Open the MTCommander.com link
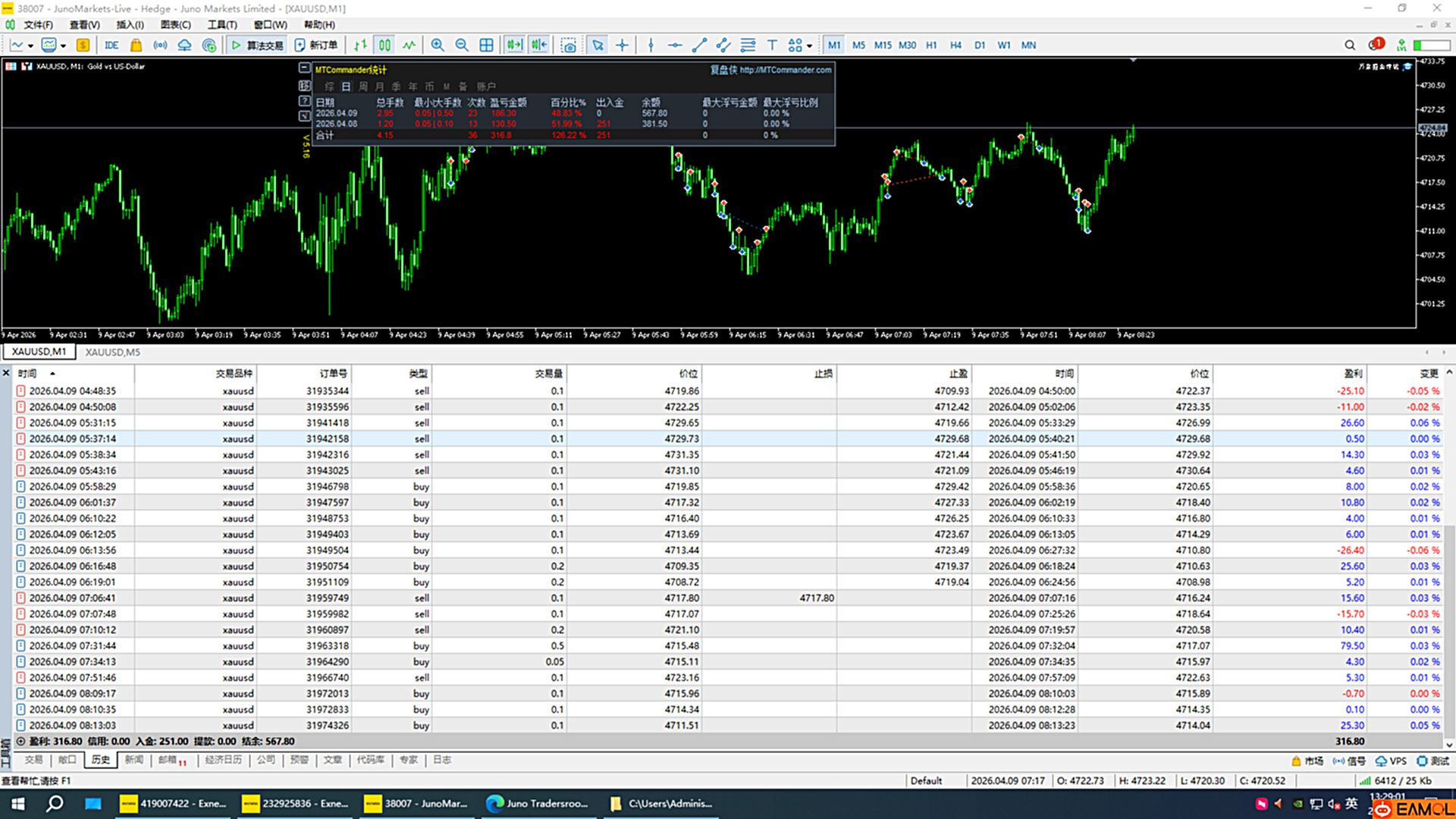This screenshot has width=1456, height=819. click(786, 70)
